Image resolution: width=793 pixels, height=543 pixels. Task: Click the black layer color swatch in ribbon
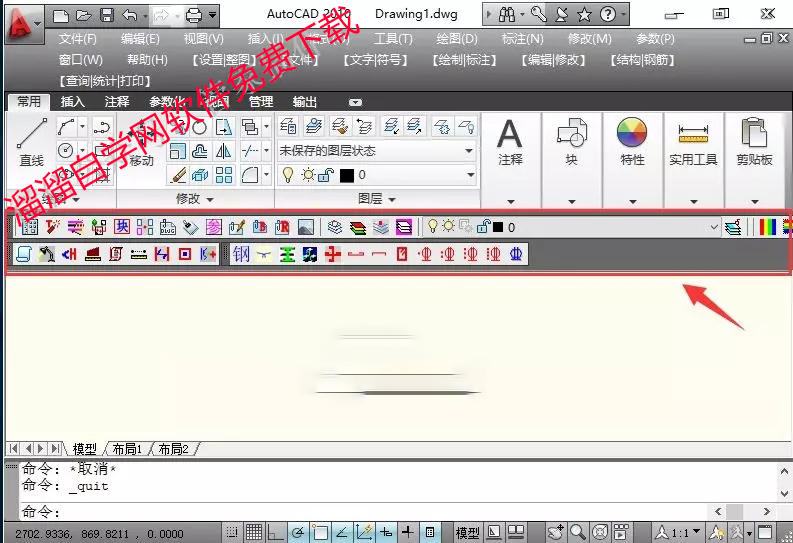click(x=347, y=175)
